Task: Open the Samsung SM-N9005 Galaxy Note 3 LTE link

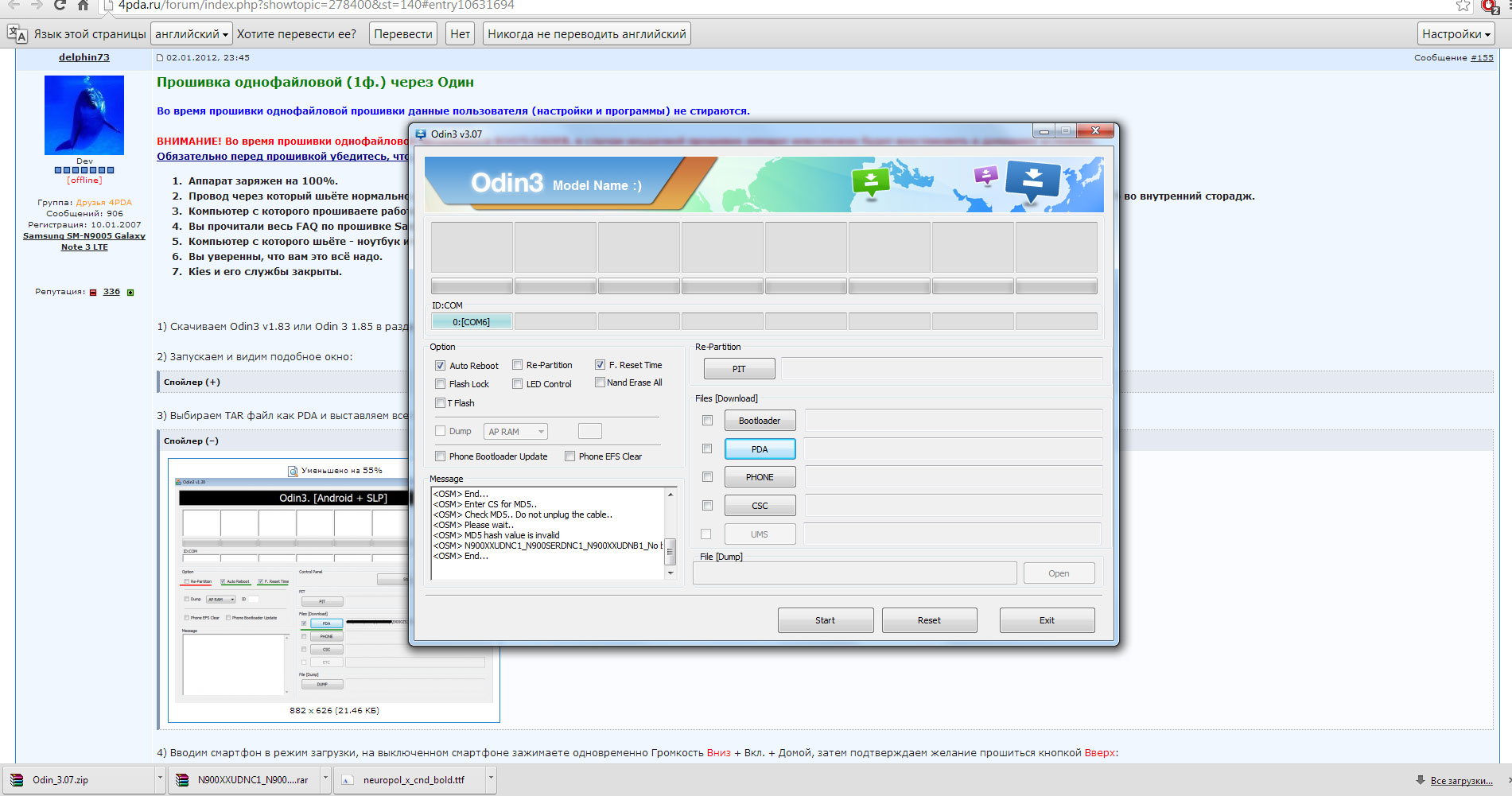Action: [84, 242]
